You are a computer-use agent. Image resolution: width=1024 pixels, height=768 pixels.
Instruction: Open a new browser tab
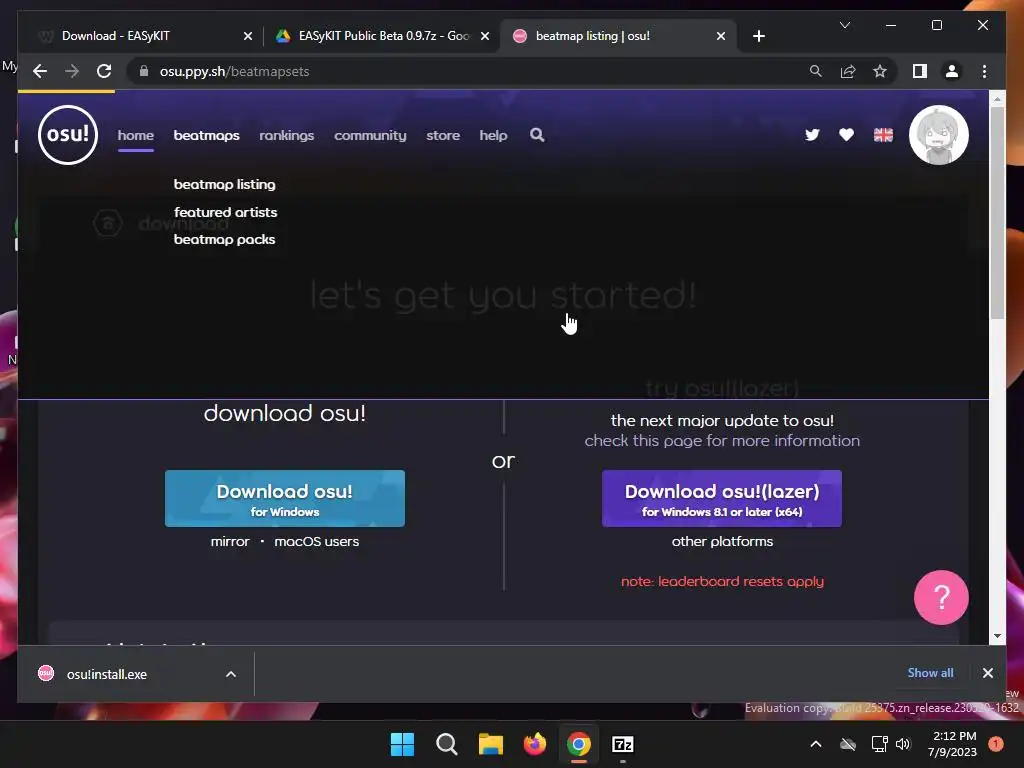click(758, 36)
